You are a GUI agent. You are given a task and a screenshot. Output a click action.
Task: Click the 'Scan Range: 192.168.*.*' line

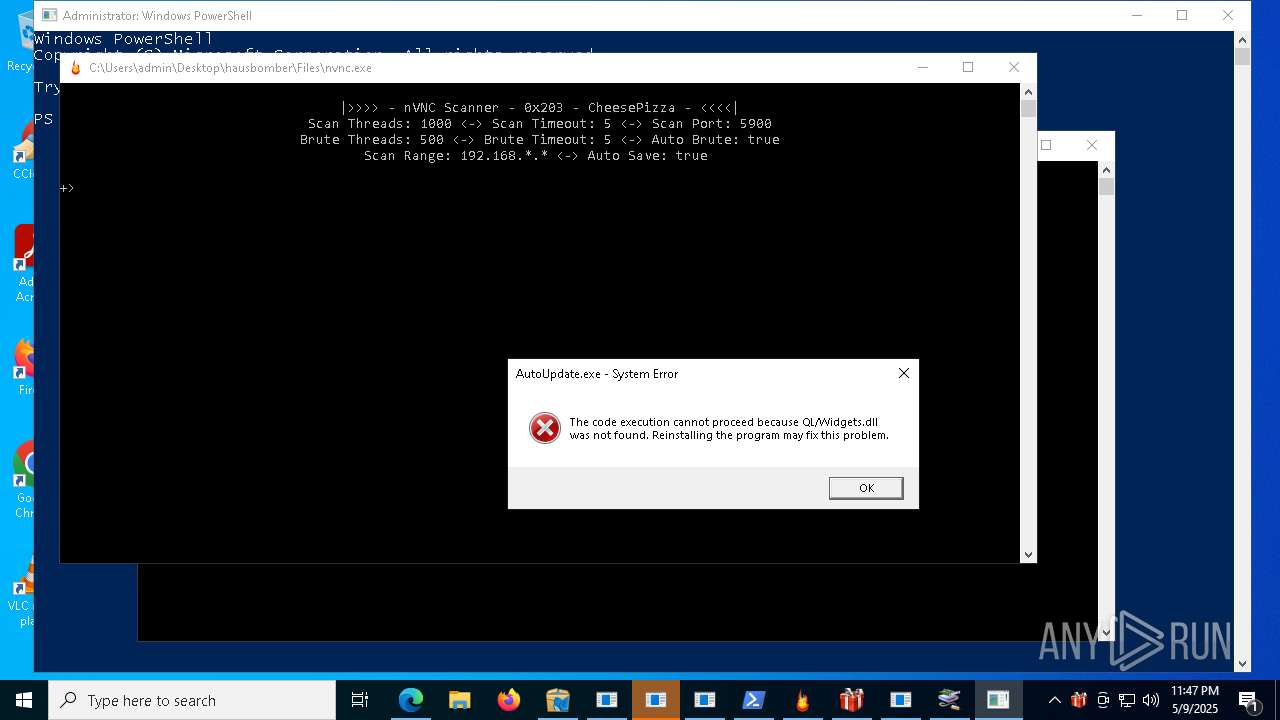pos(536,155)
